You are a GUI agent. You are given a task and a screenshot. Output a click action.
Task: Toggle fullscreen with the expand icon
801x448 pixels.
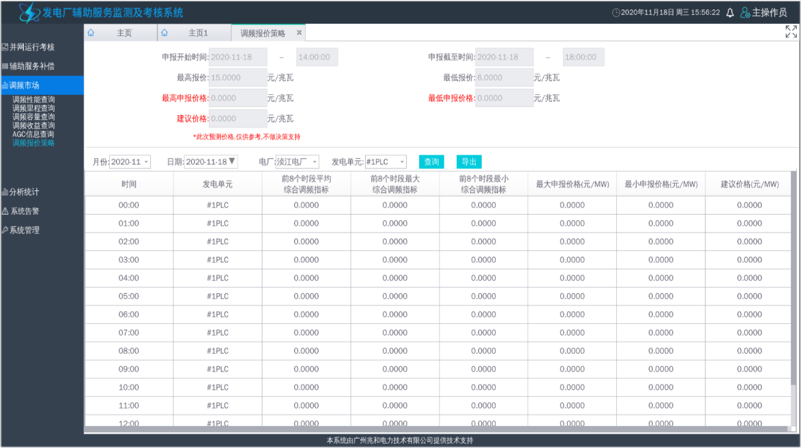[791, 33]
